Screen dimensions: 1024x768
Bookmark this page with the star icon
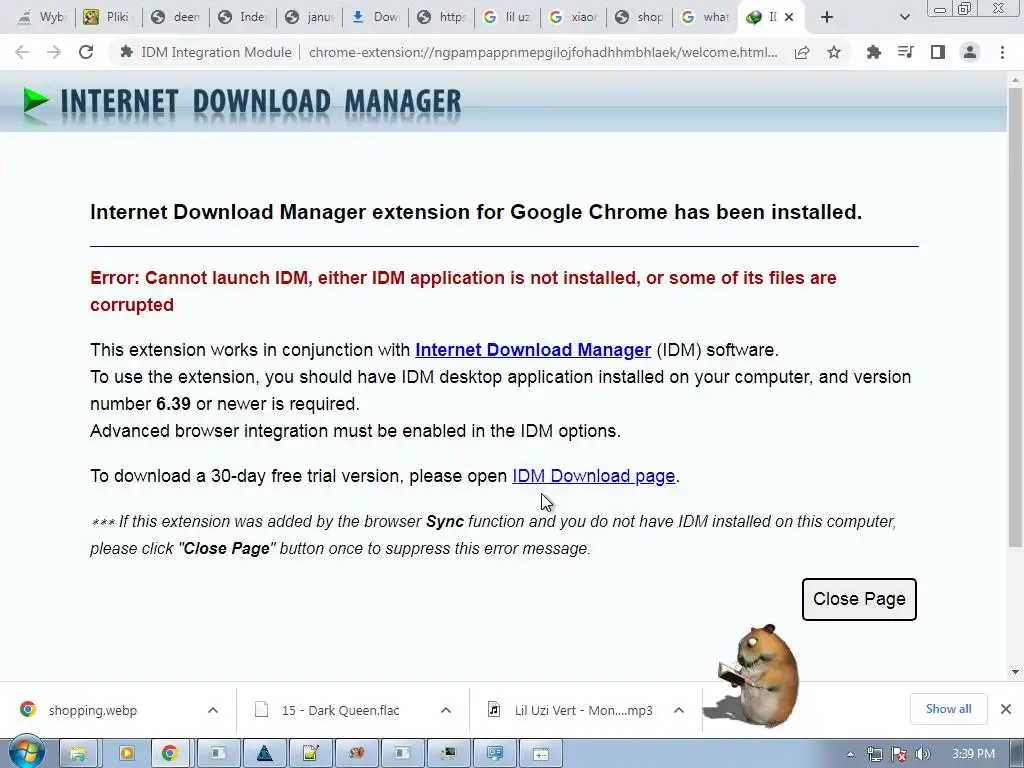(x=834, y=52)
